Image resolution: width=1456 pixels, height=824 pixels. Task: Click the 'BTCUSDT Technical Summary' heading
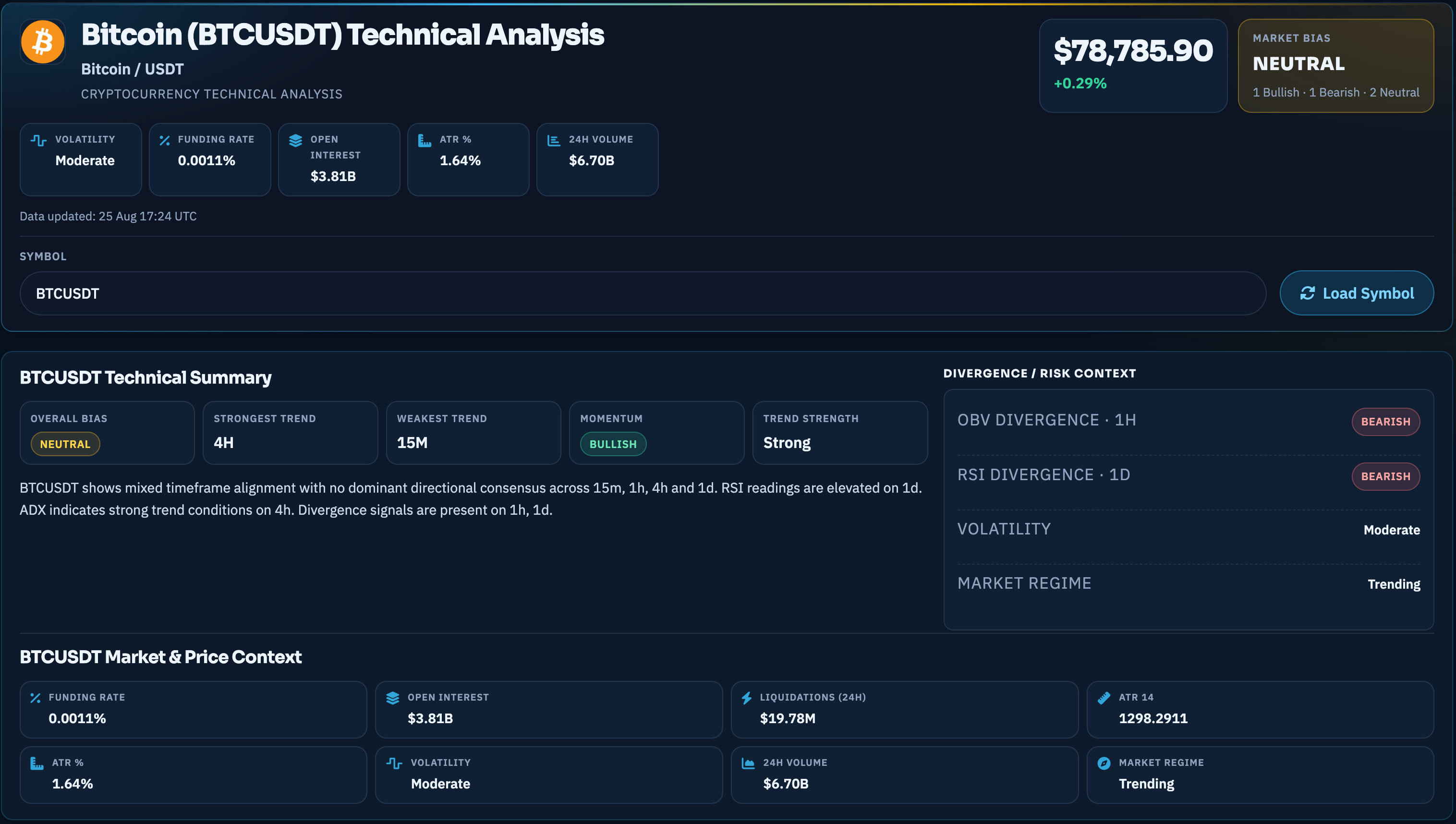coord(146,377)
